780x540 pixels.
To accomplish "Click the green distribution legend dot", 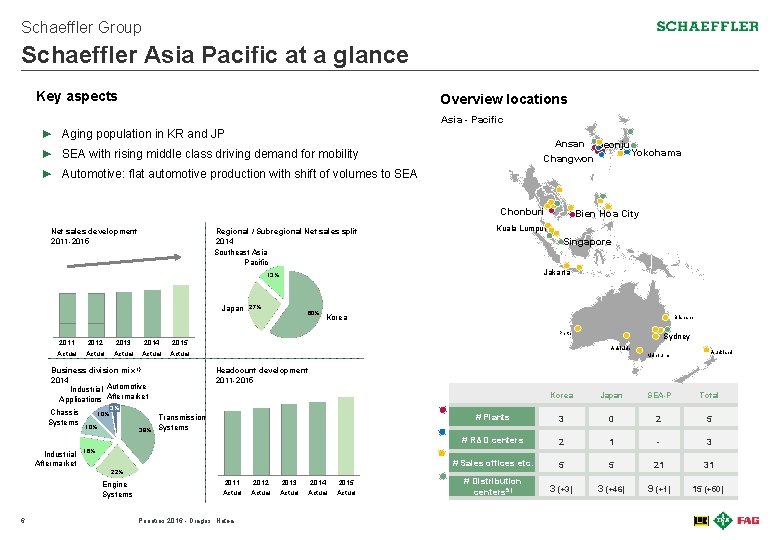I will [x=443, y=476].
